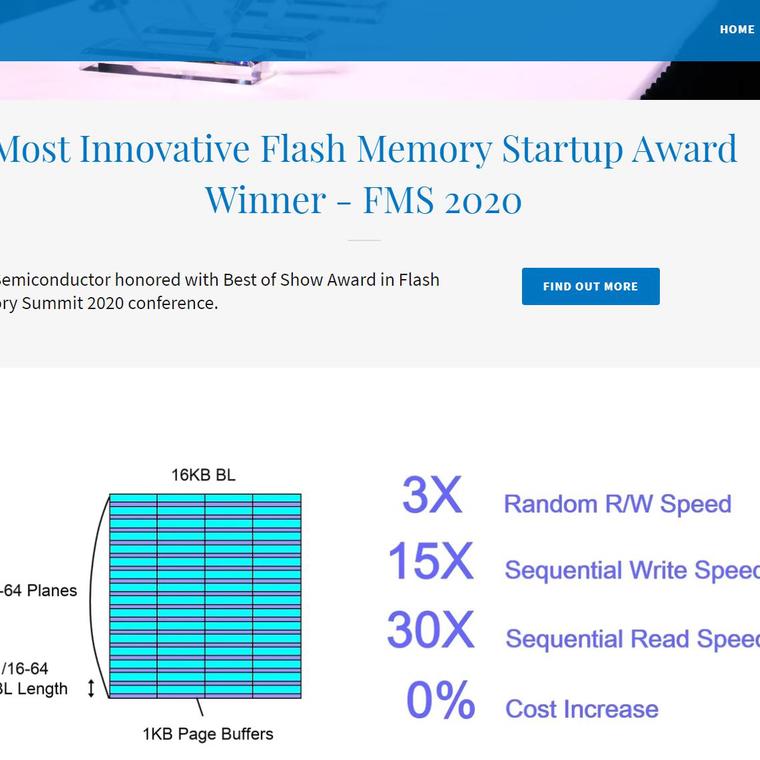Screen dimensions: 760x760
Task: Click the Best of Show Award paragraph
Action: [x=219, y=291]
